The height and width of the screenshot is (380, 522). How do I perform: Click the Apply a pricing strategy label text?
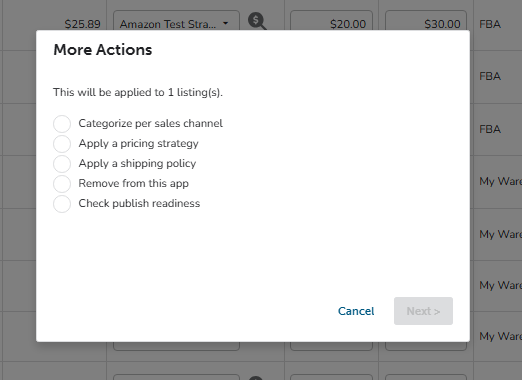(138, 144)
